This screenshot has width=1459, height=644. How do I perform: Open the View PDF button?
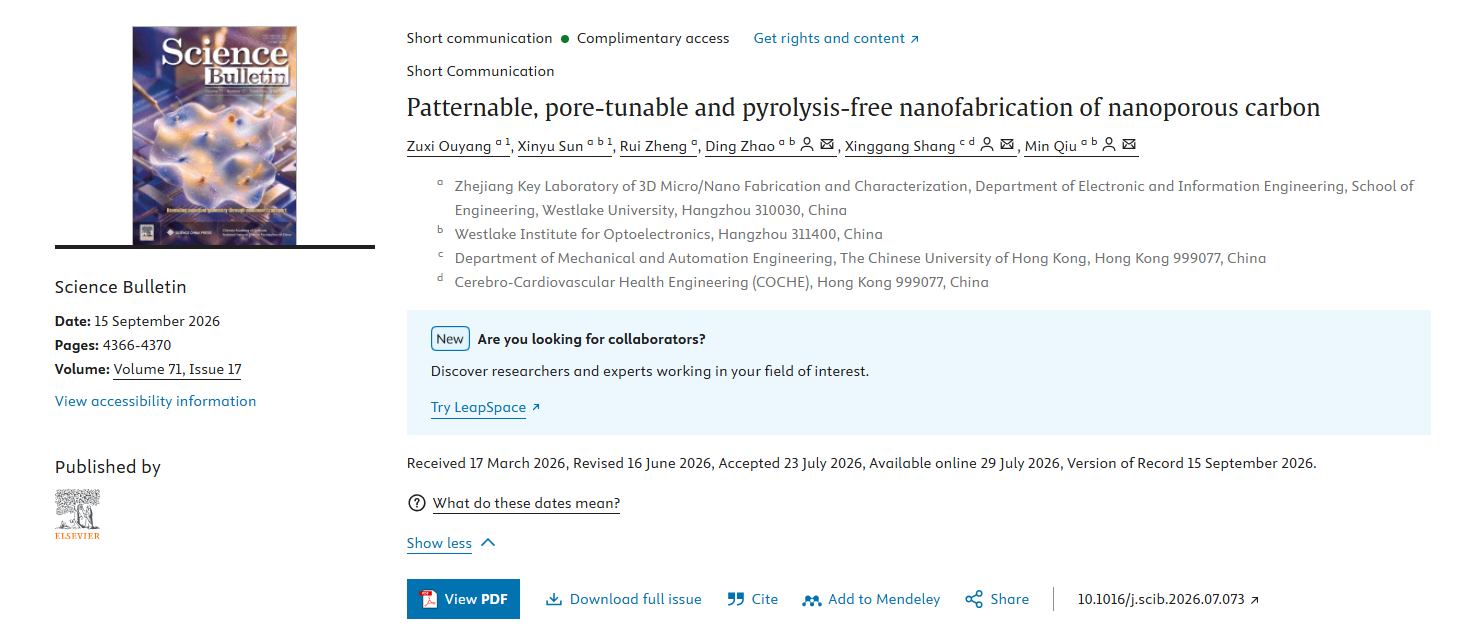[x=463, y=599]
